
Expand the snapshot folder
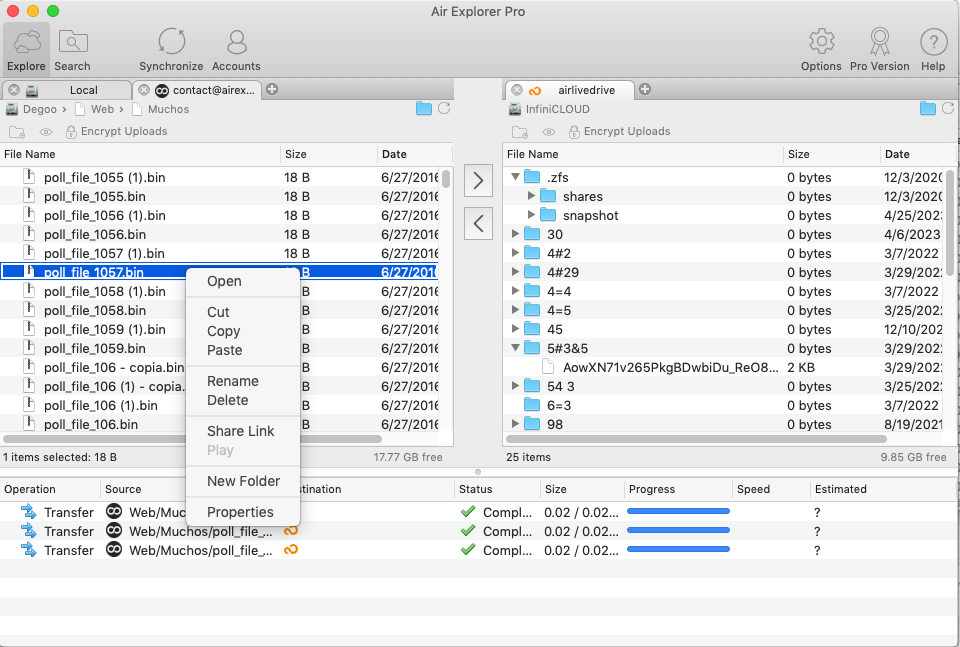[531, 215]
